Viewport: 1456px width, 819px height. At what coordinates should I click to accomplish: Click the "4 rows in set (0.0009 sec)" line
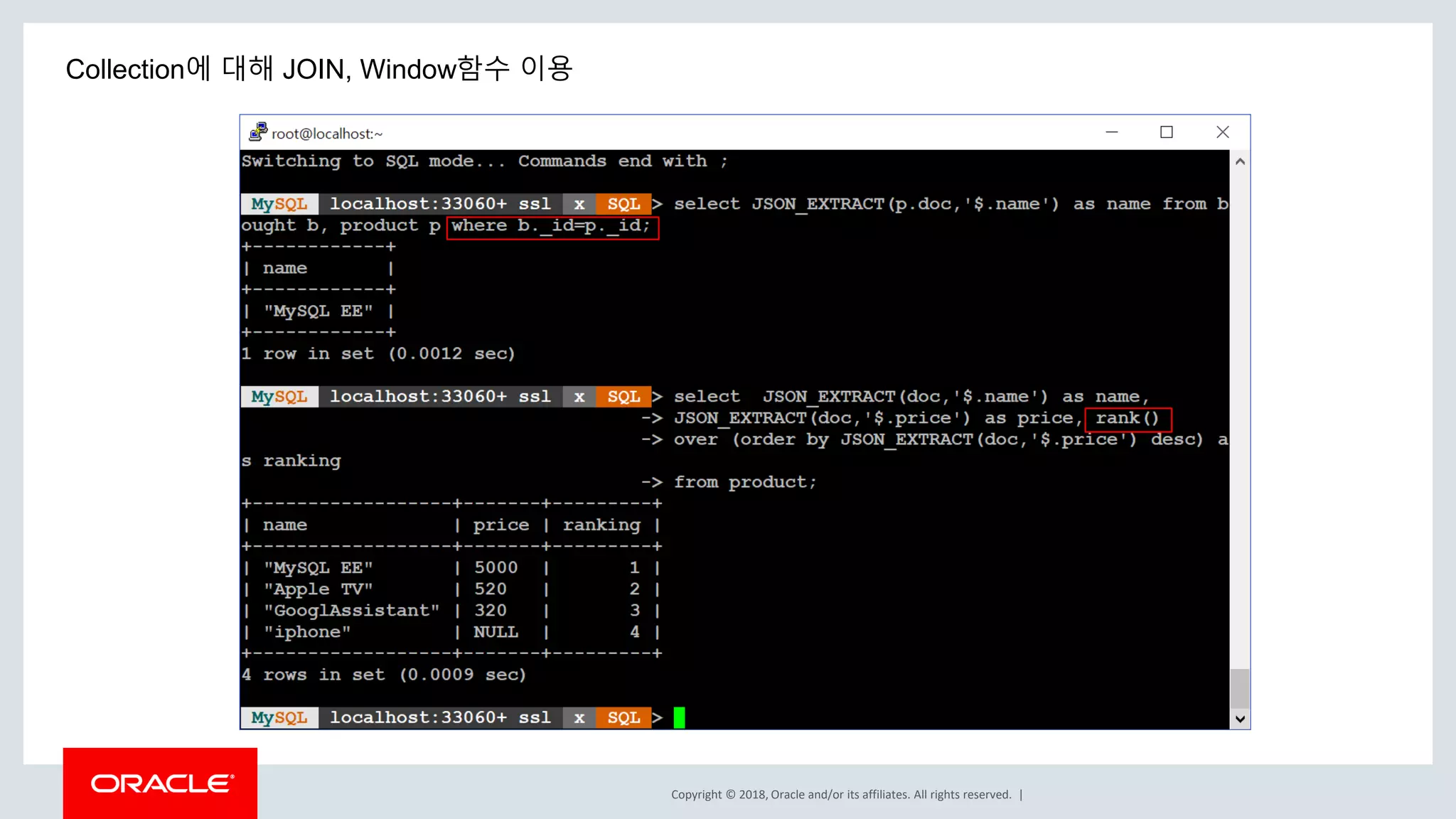[x=384, y=675]
